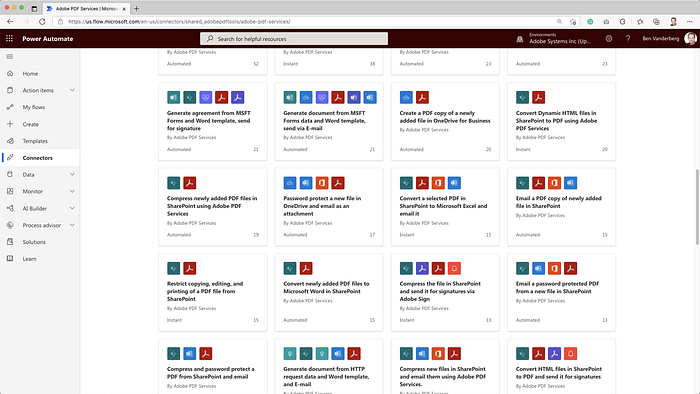This screenshot has width=700, height=394.
Task: Click Outlook icon on Compress and password protect card
Action: pos(190,353)
